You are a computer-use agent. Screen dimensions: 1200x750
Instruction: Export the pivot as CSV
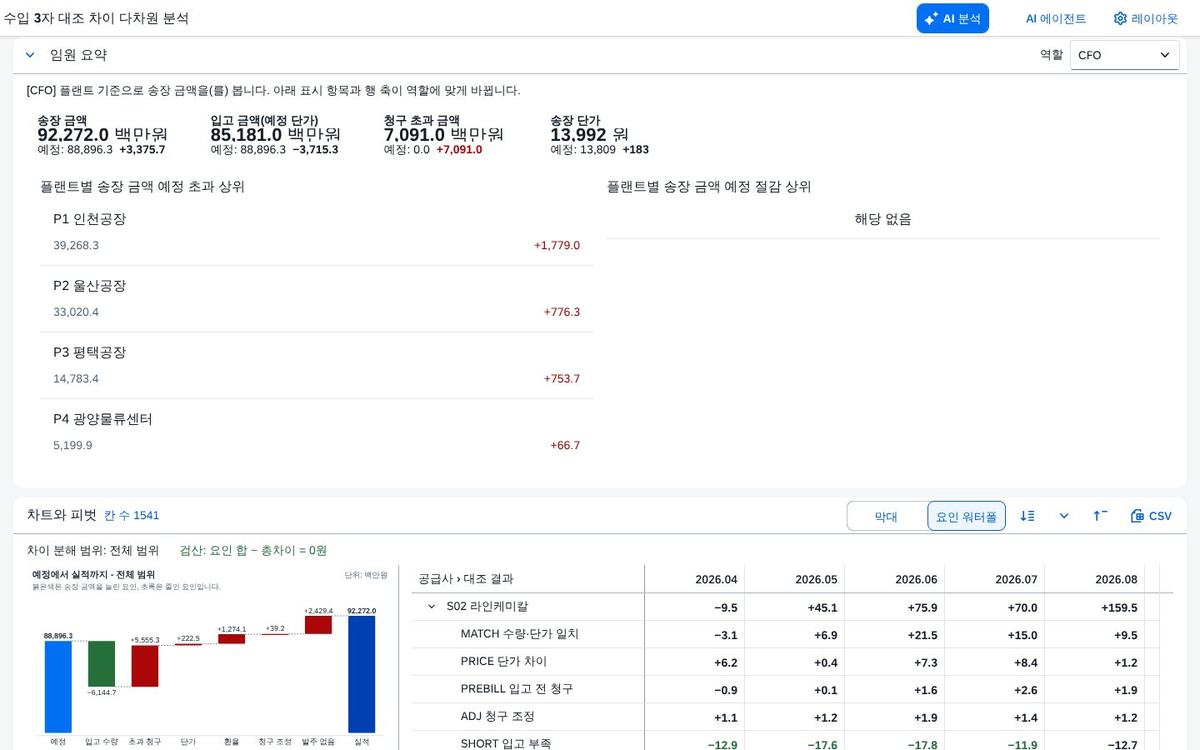pyautogui.click(x=1151, y=516)
